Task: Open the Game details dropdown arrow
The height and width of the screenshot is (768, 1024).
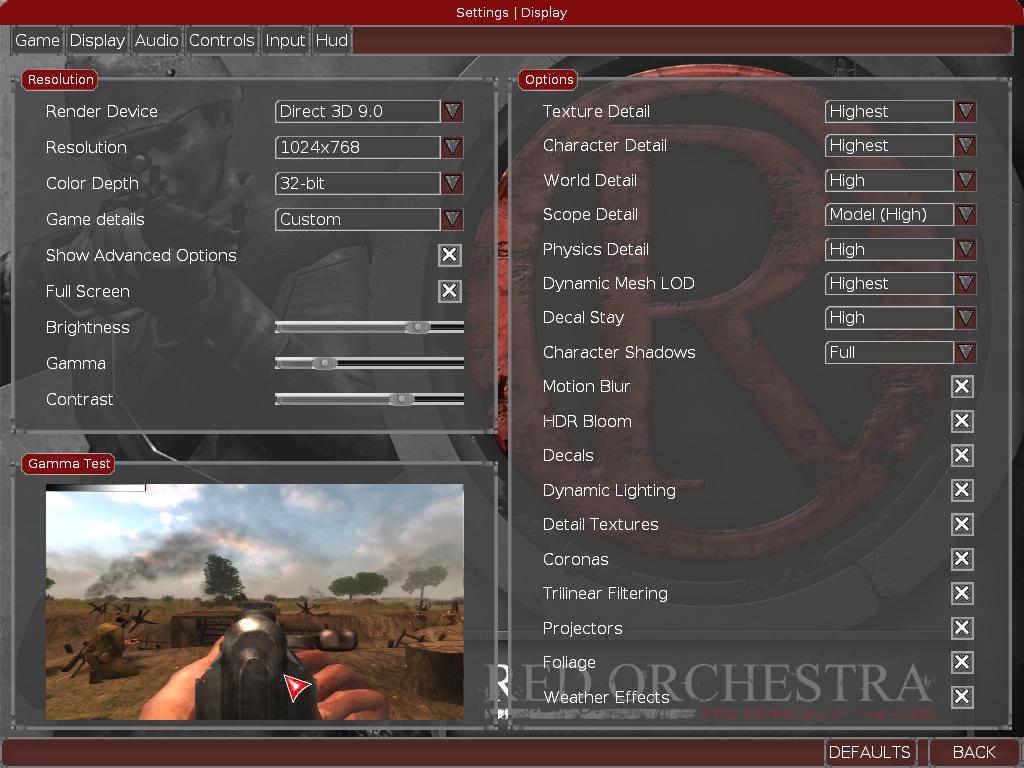Action: 452,219
